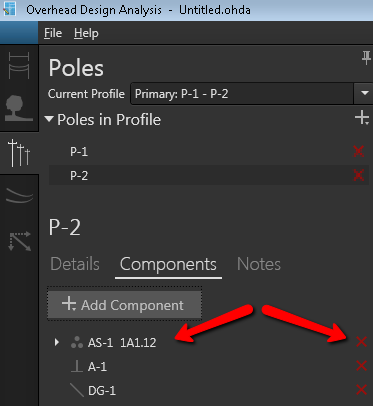Switch to the Notes tab
The image size is (373, 406).
(x=259, y=264)
